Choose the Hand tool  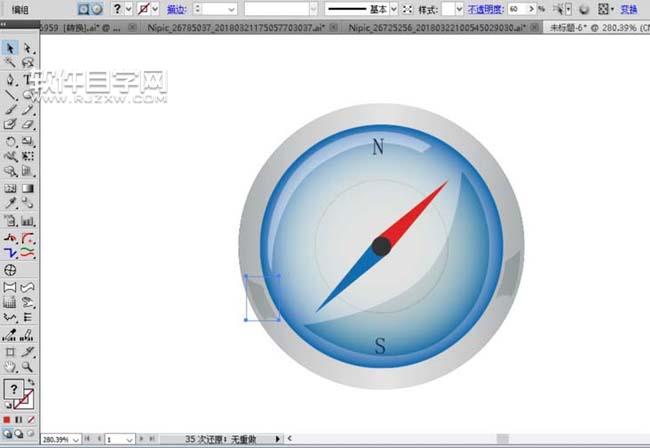pos(10,367)
